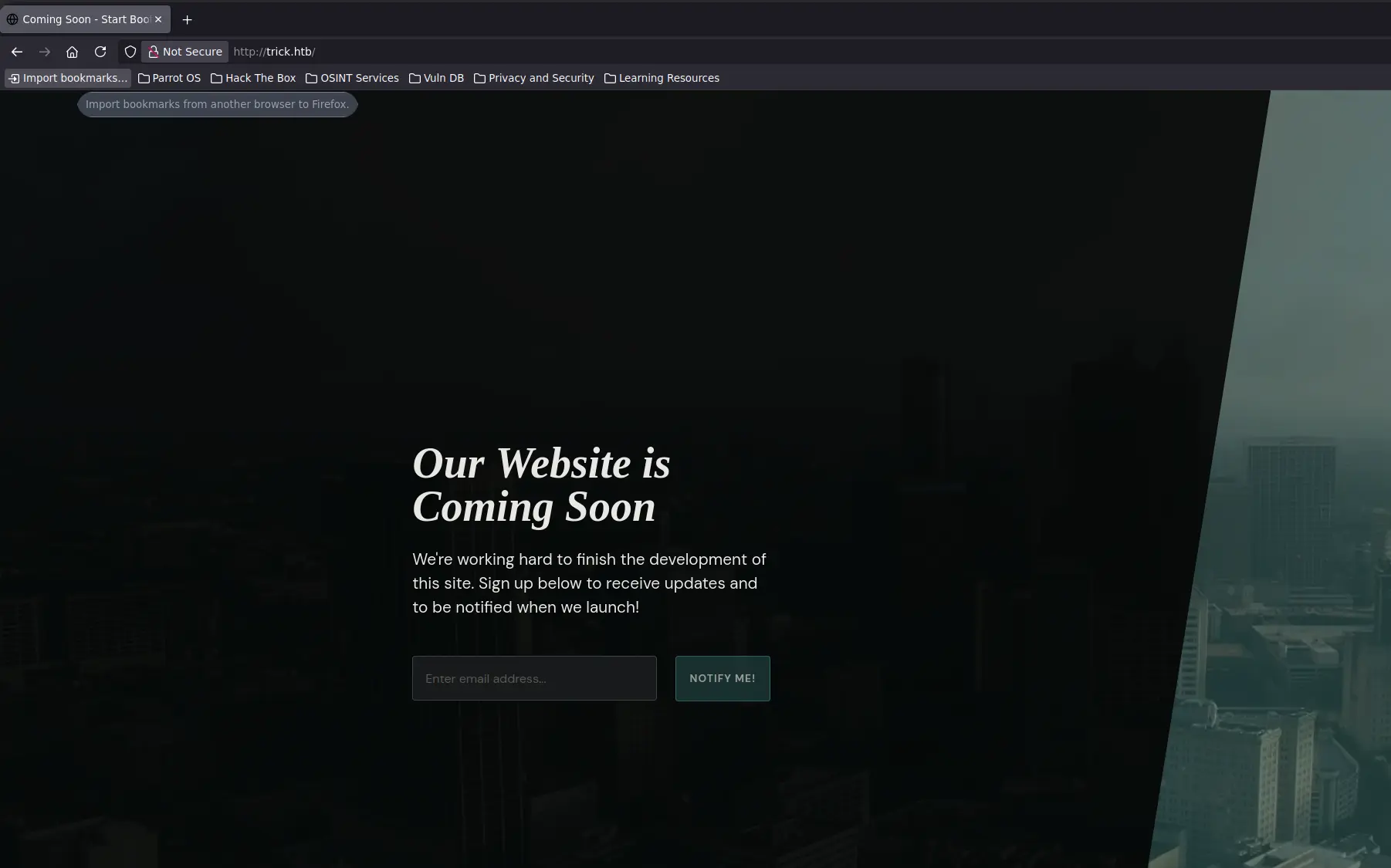1391x868 pixels.
Task: Select the Coming Soon - Start Bootstrap tab
Action: [x=81, y=19]
